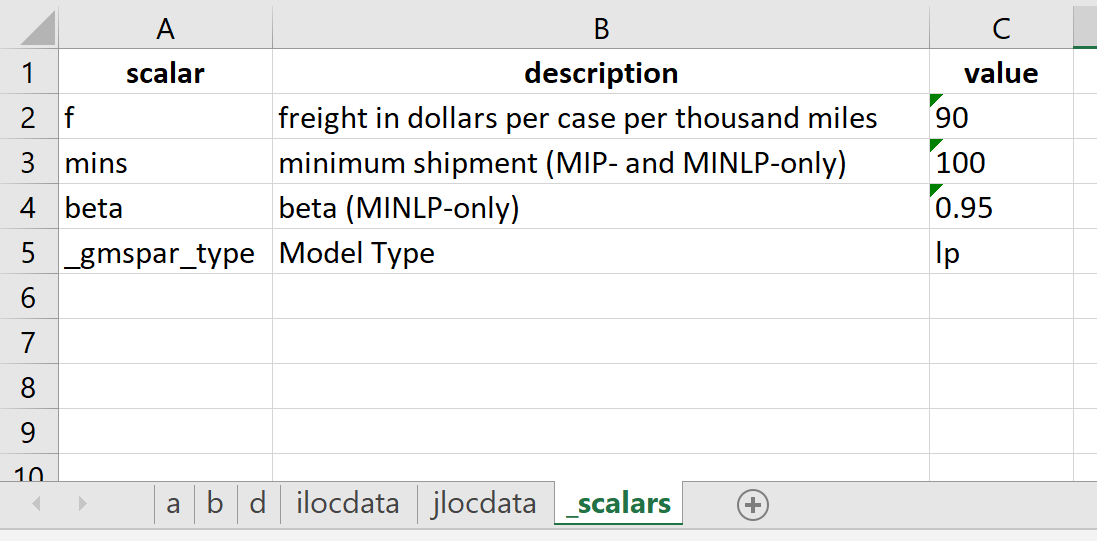Image resolution: width=1097 pixels, height=541 pixels.
Task: Open the jlocdata sheet tab
Action: [x=484, y=504]
